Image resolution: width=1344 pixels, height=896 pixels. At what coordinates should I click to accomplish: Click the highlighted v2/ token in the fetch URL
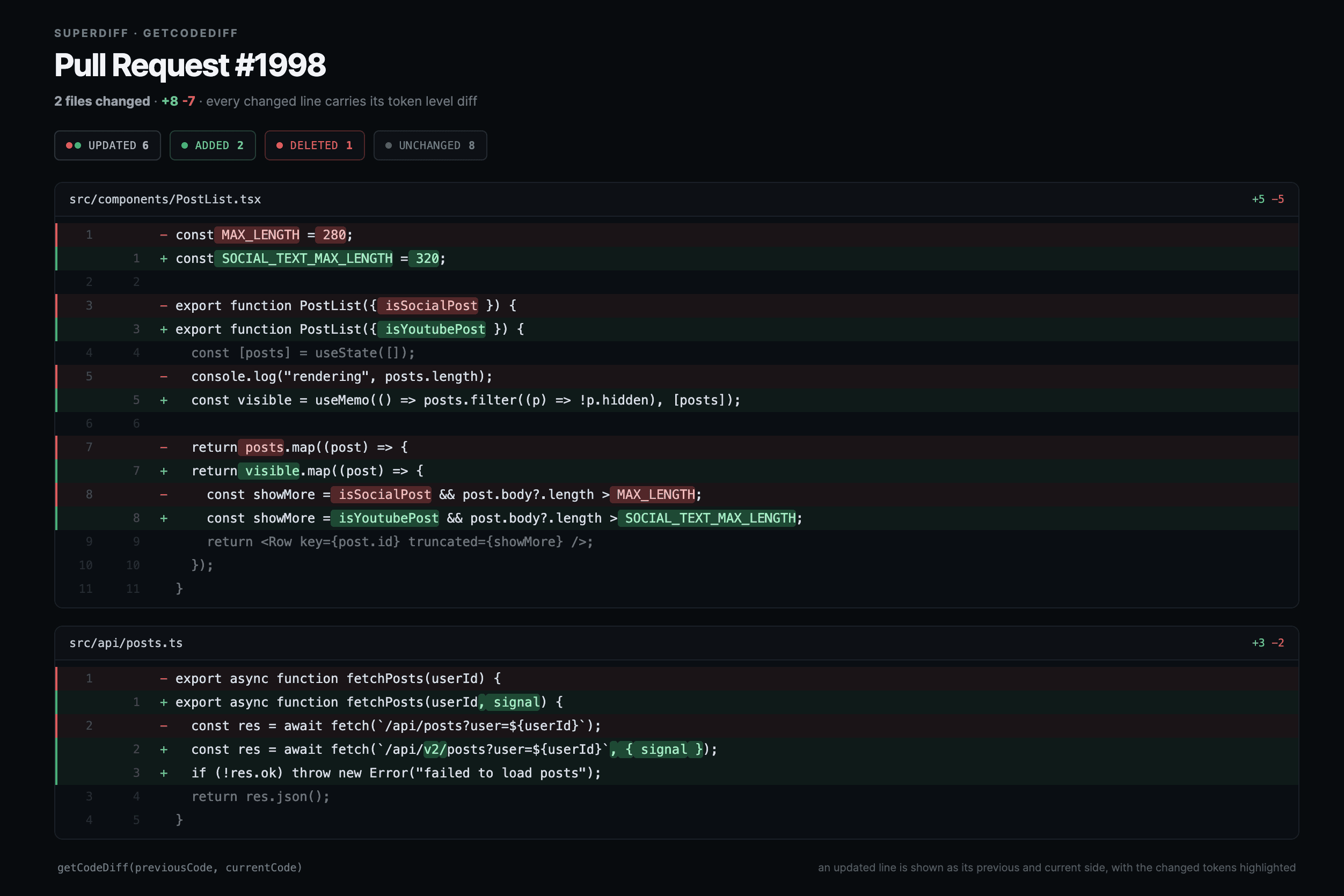435,749
